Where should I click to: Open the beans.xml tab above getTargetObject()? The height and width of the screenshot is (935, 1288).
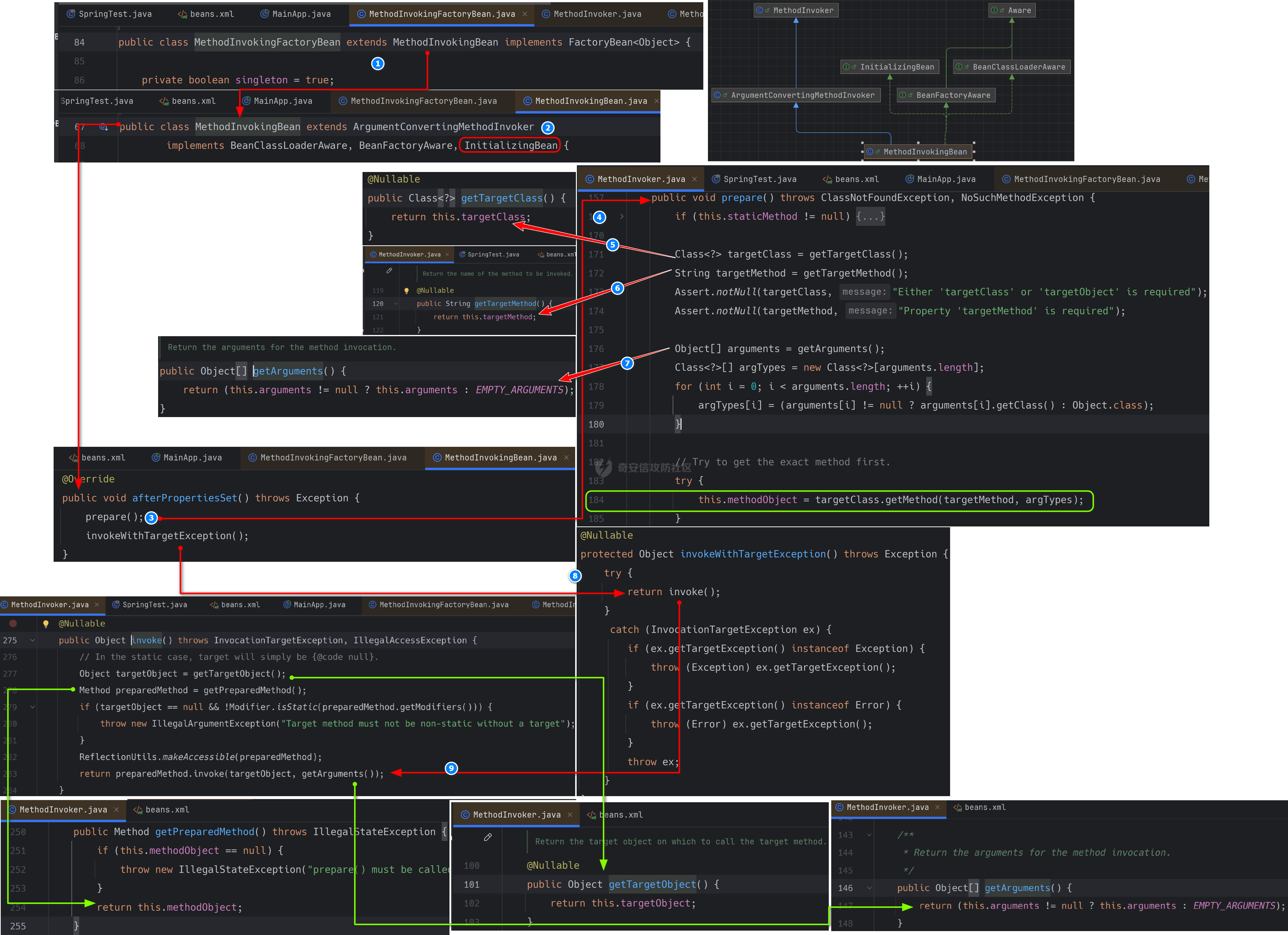[x=615, y=815]
